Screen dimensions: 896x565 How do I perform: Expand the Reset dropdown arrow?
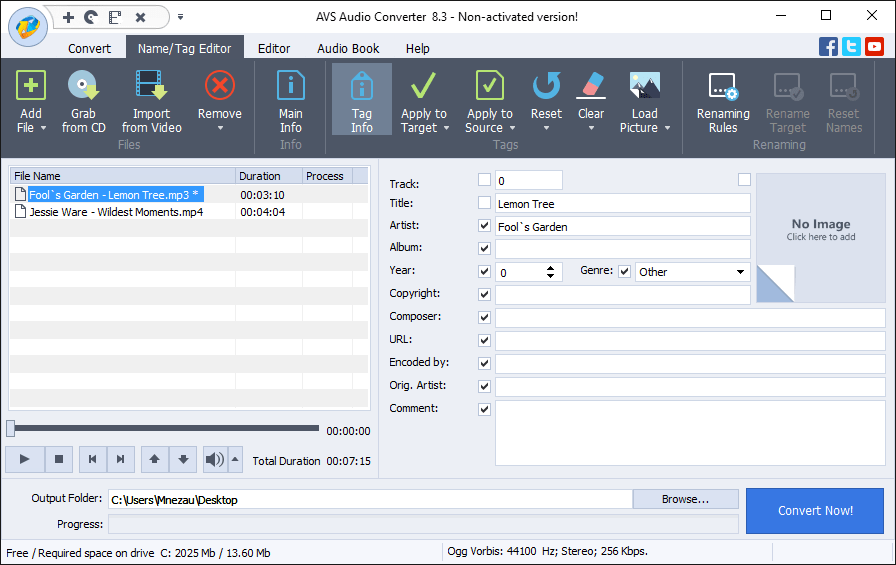tap(546, 129)
